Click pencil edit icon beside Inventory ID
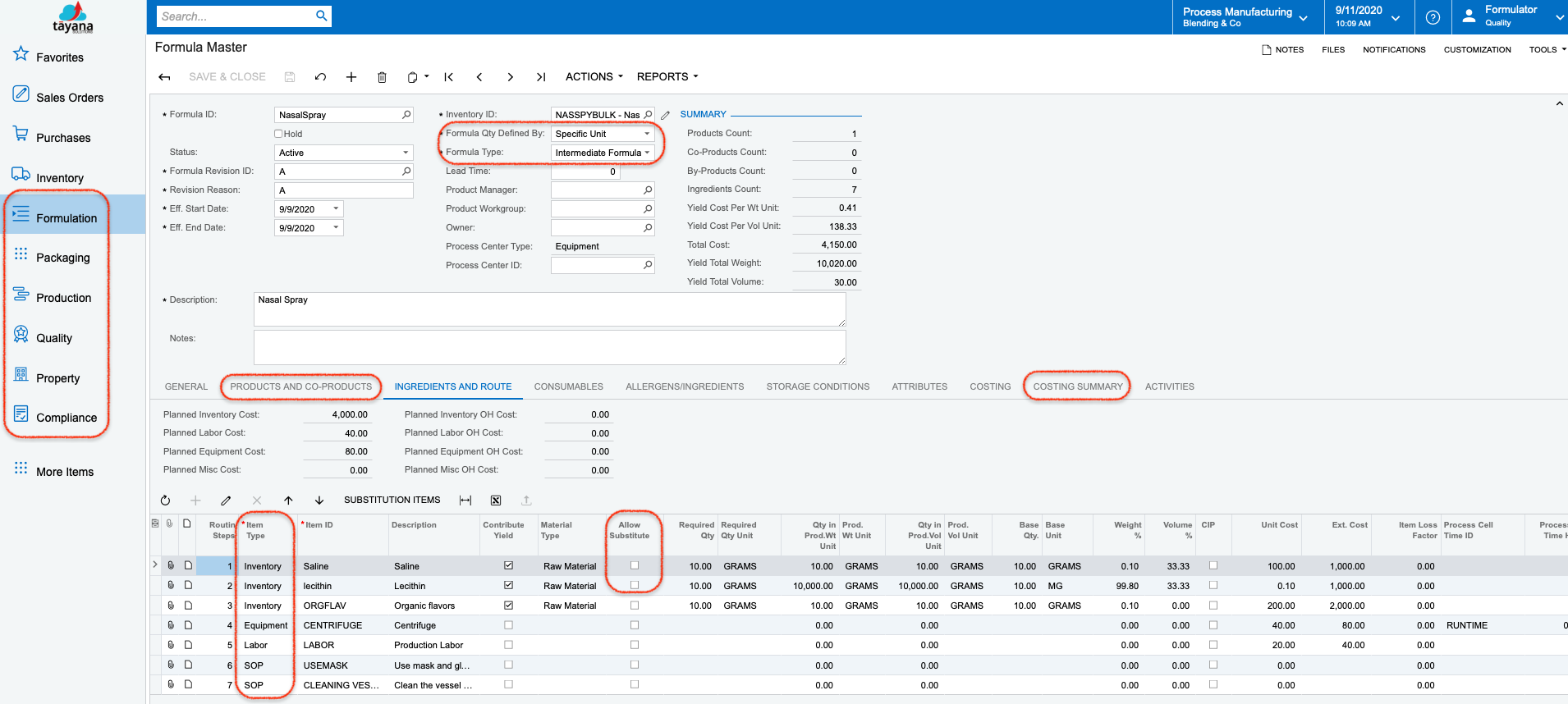 [666, 116]
